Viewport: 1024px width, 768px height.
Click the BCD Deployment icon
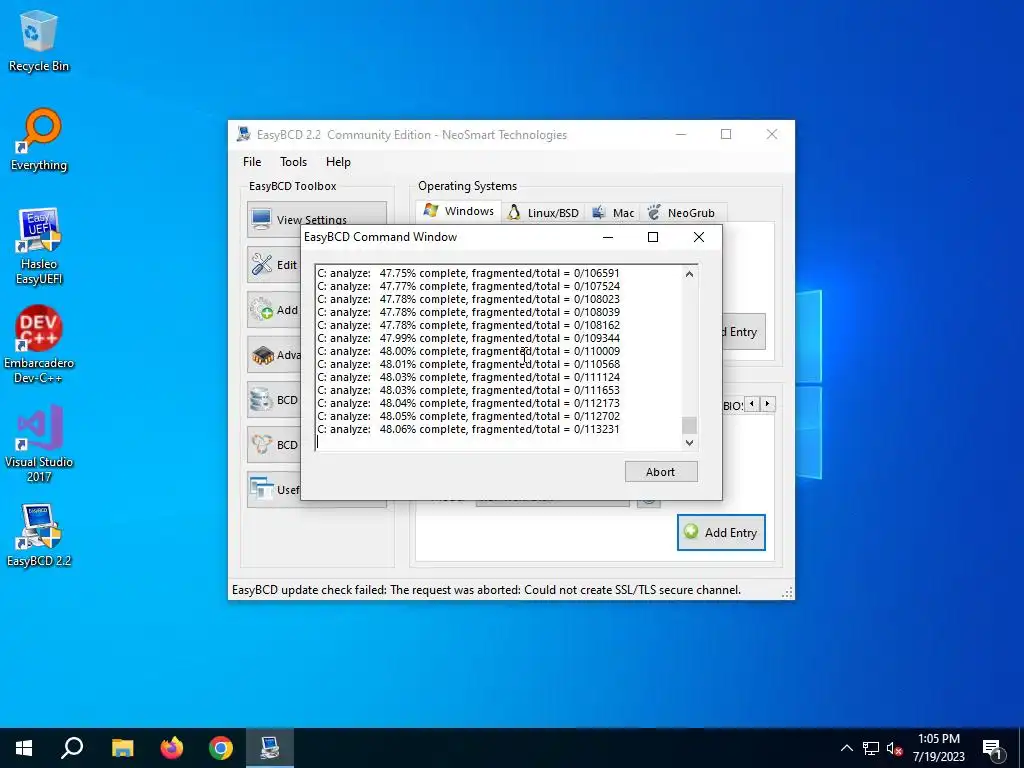pos(262,445)
